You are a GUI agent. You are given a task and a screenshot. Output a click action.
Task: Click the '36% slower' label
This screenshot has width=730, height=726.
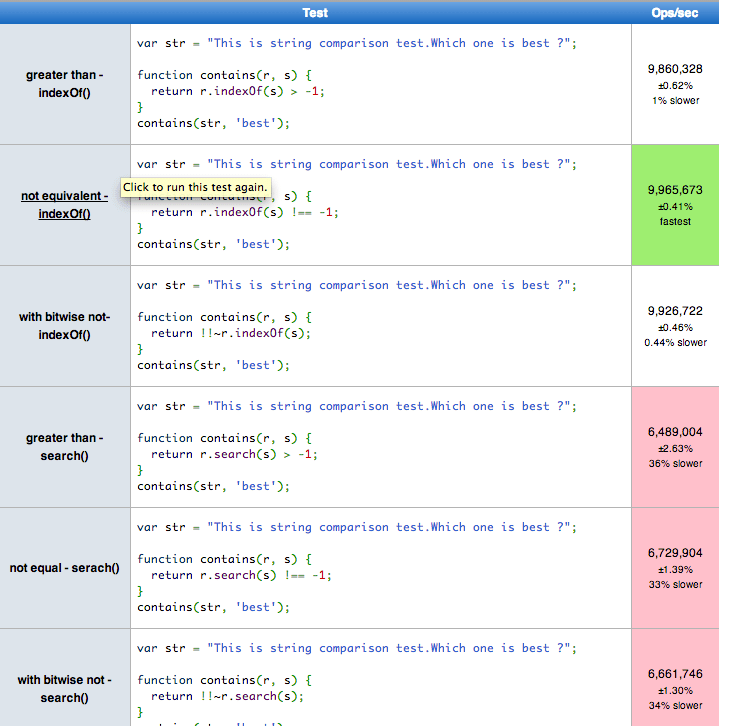[x=676, y=464]
